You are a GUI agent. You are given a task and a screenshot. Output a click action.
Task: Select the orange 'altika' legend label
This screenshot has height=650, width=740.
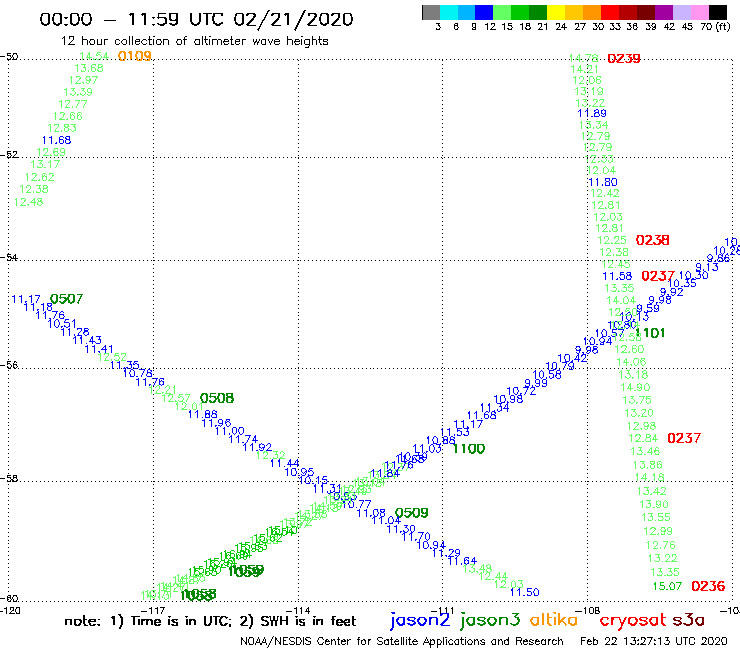point(554,619)
